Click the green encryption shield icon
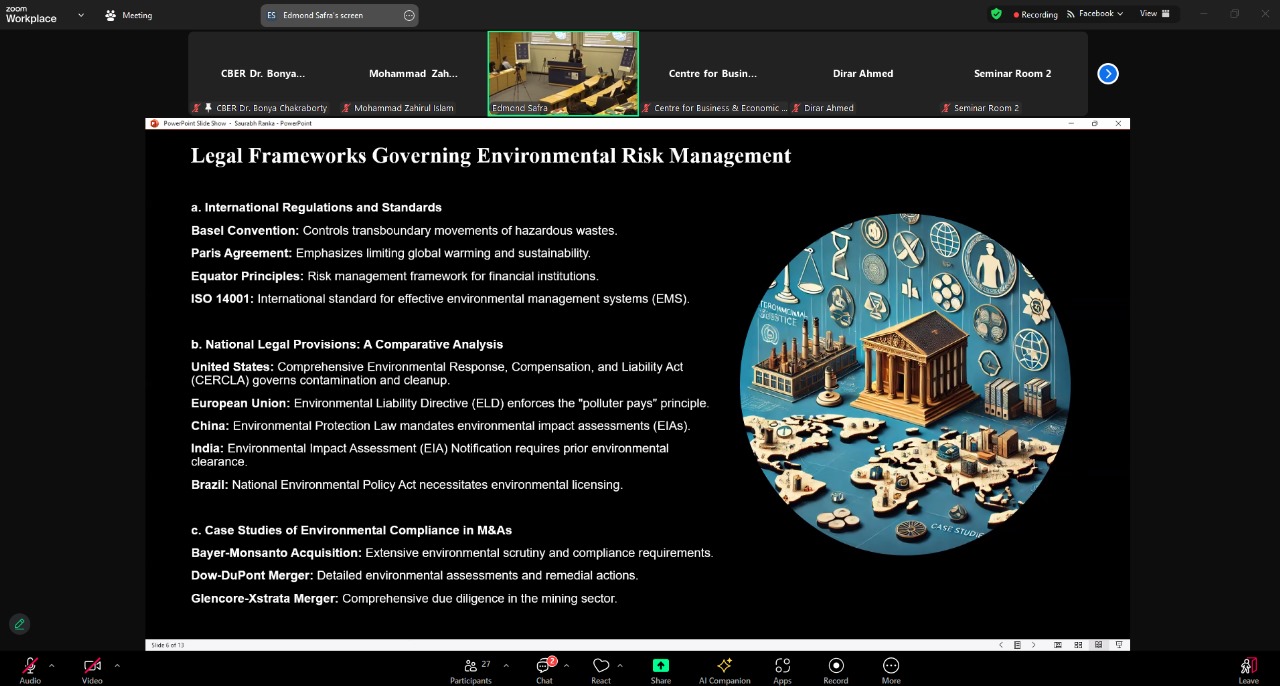1280x686 pixels. tap(996, 14)
